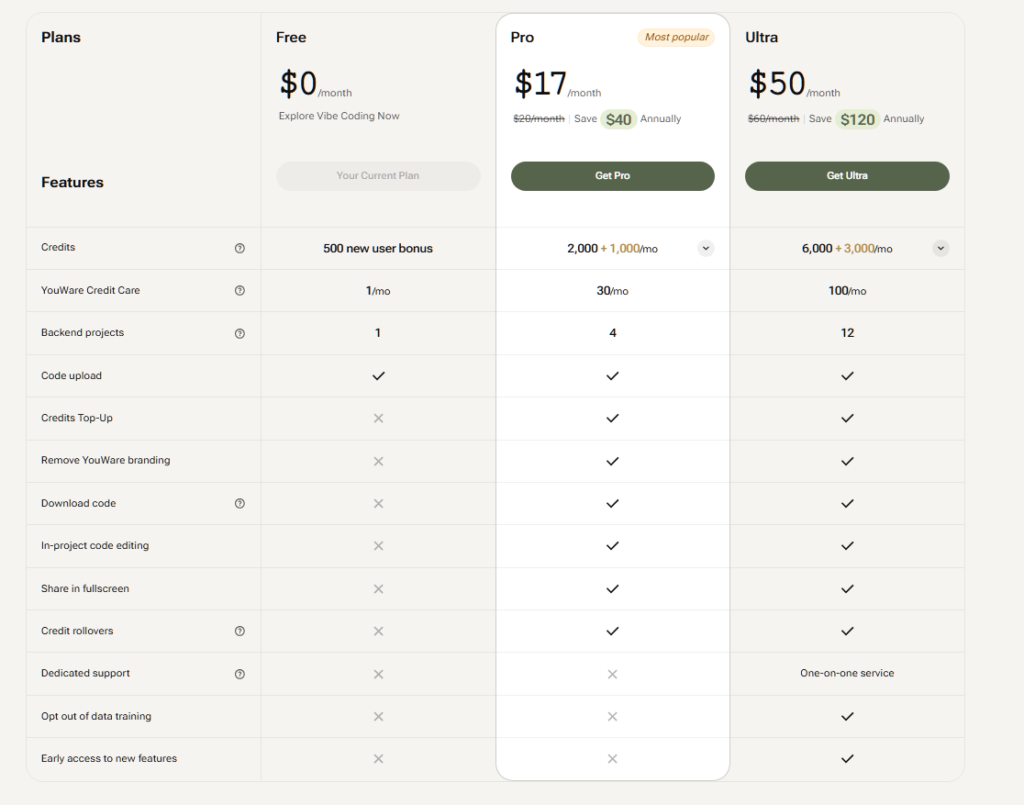
Task: Click the Your Current Plan button
Action: pyautogui.click(x=378, y=176)
